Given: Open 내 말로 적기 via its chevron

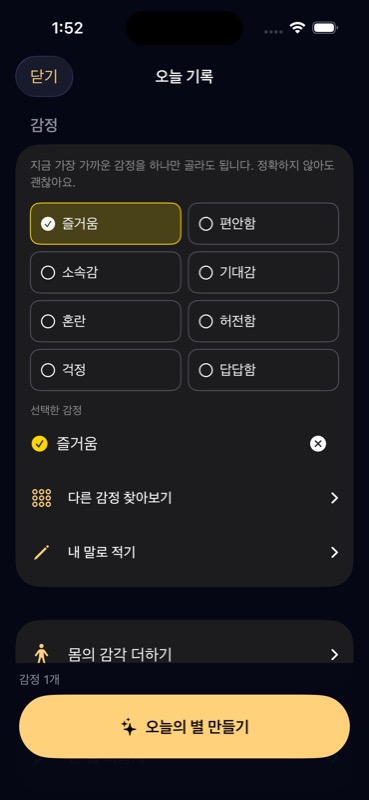Looking at the screenshot, I should tap(334, 553).
